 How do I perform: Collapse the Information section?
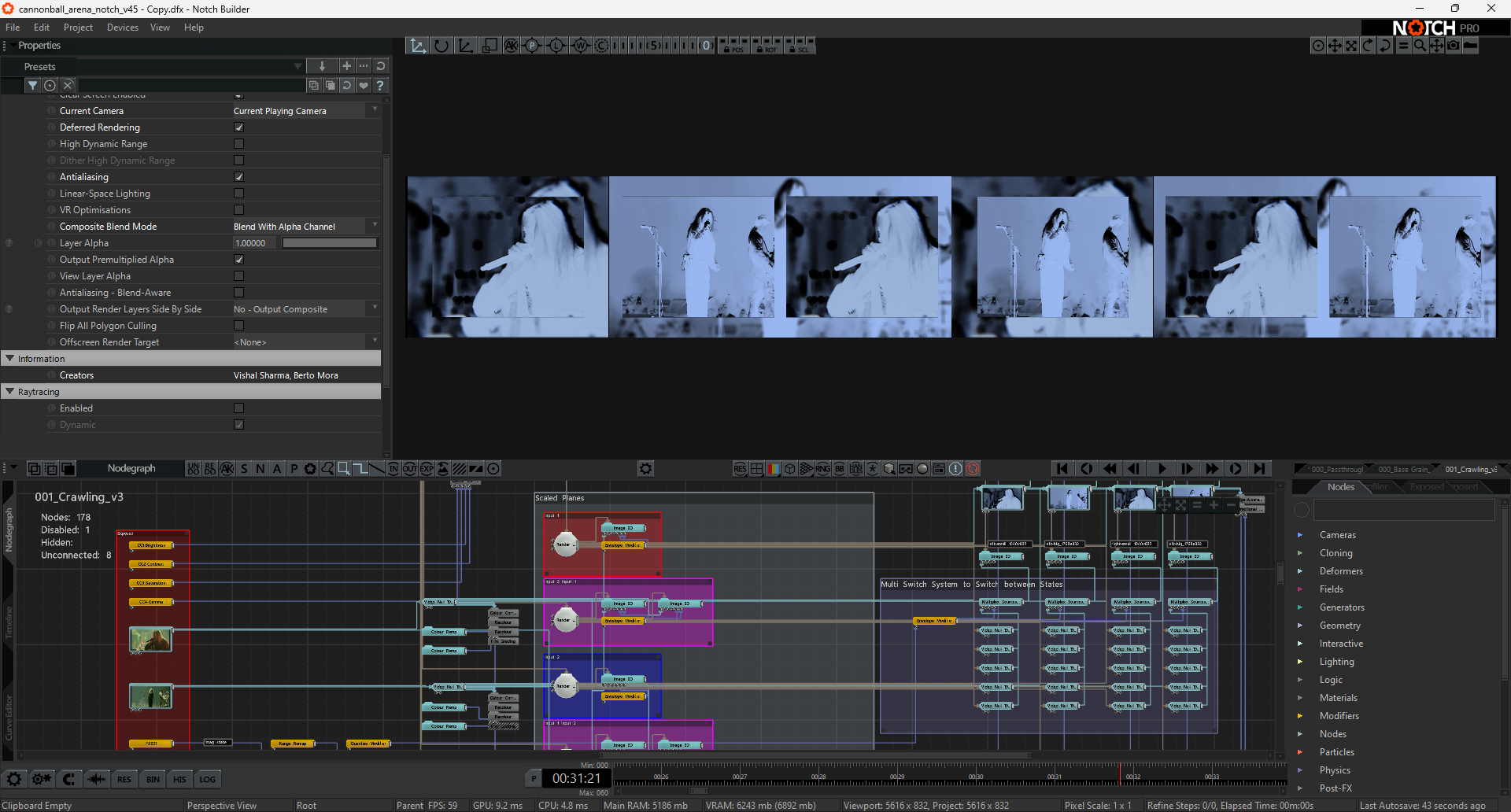[10, 359]
